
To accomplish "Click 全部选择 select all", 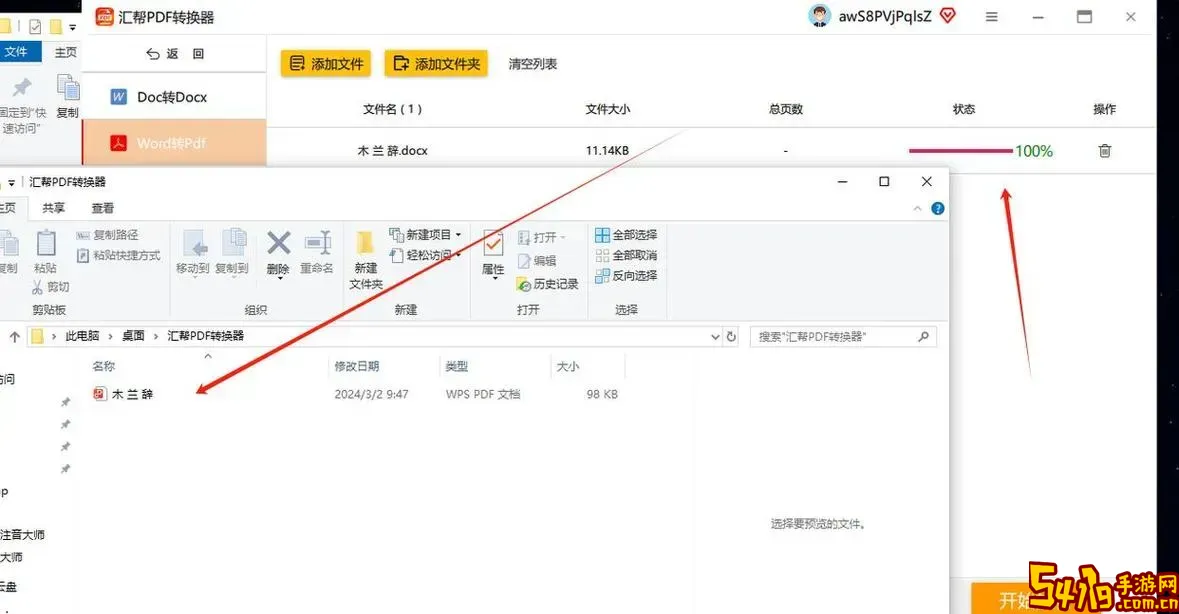I will tap(626, 234).
